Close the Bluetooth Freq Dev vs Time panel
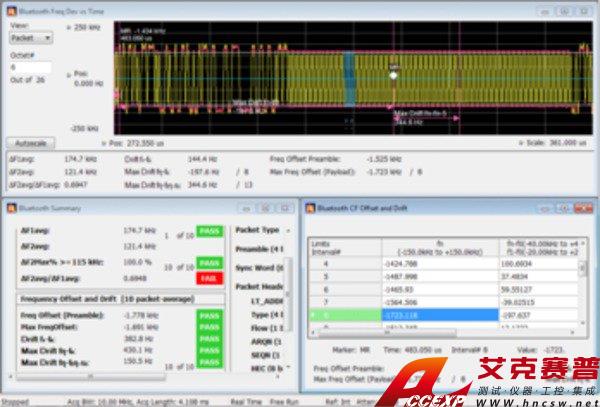 coord(583,9)
